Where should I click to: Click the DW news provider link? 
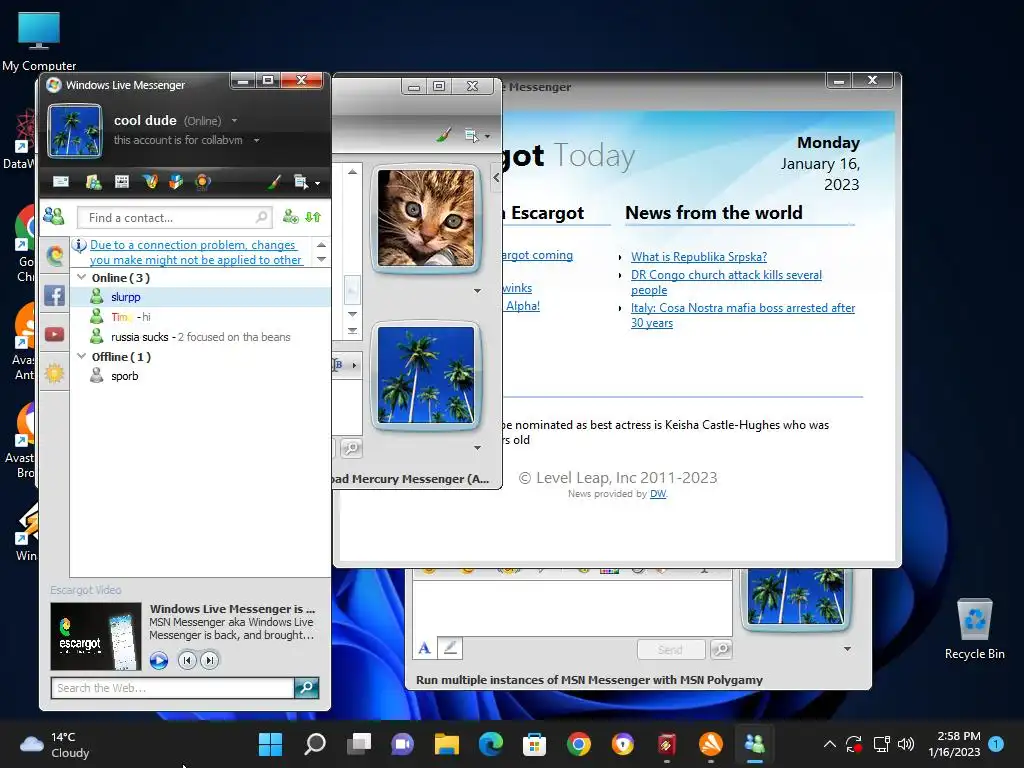(658, 494)
